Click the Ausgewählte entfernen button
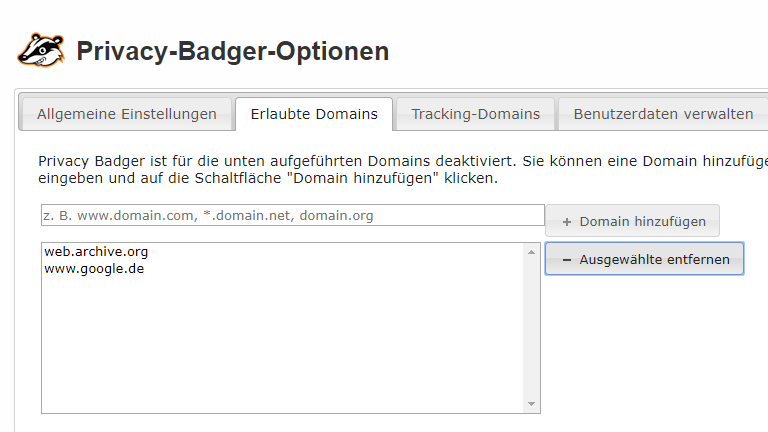The image size is (768, 432). [x=644, y=260]
